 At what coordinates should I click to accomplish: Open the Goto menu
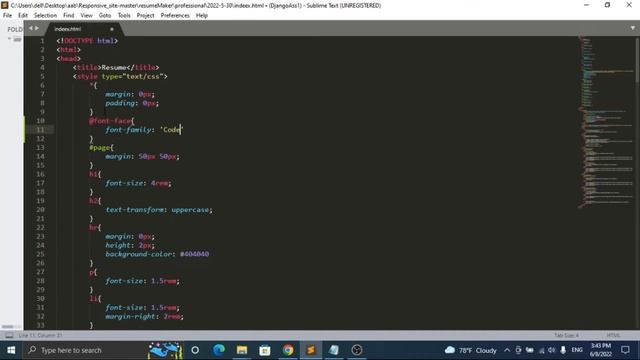105,16
